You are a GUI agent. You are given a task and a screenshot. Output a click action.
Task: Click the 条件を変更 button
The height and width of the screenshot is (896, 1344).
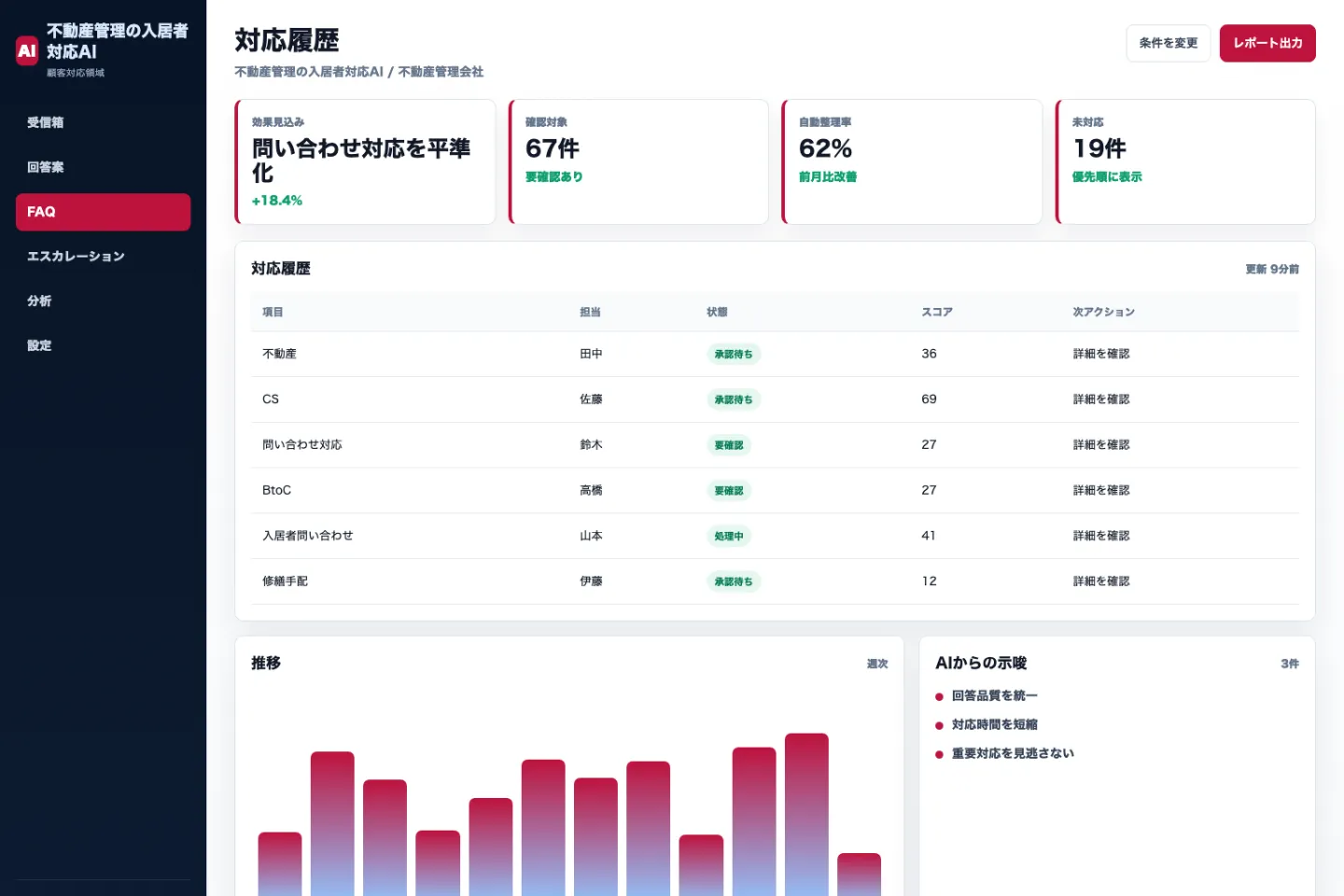(1168, 43)
